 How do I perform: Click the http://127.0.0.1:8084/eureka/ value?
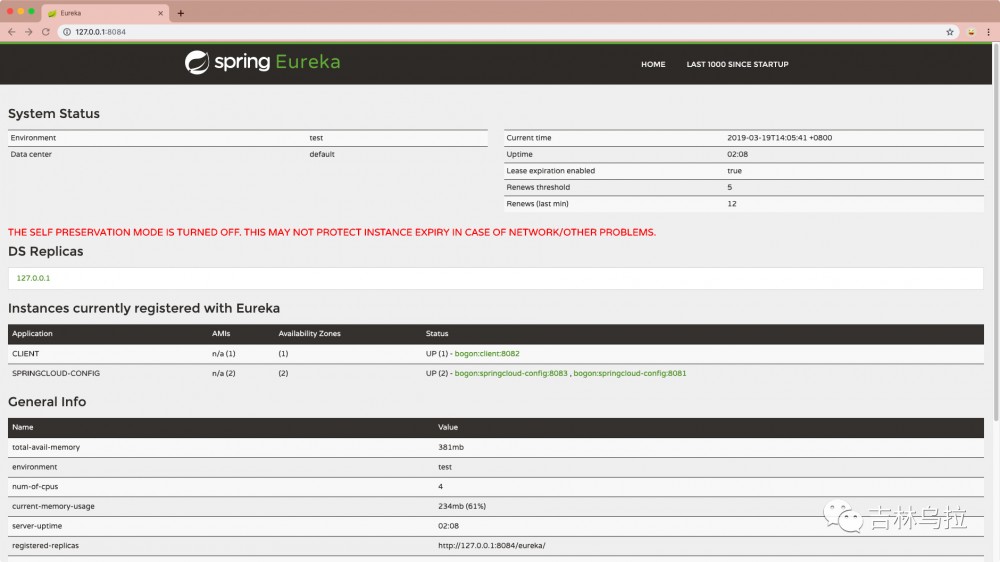point(492,545)
